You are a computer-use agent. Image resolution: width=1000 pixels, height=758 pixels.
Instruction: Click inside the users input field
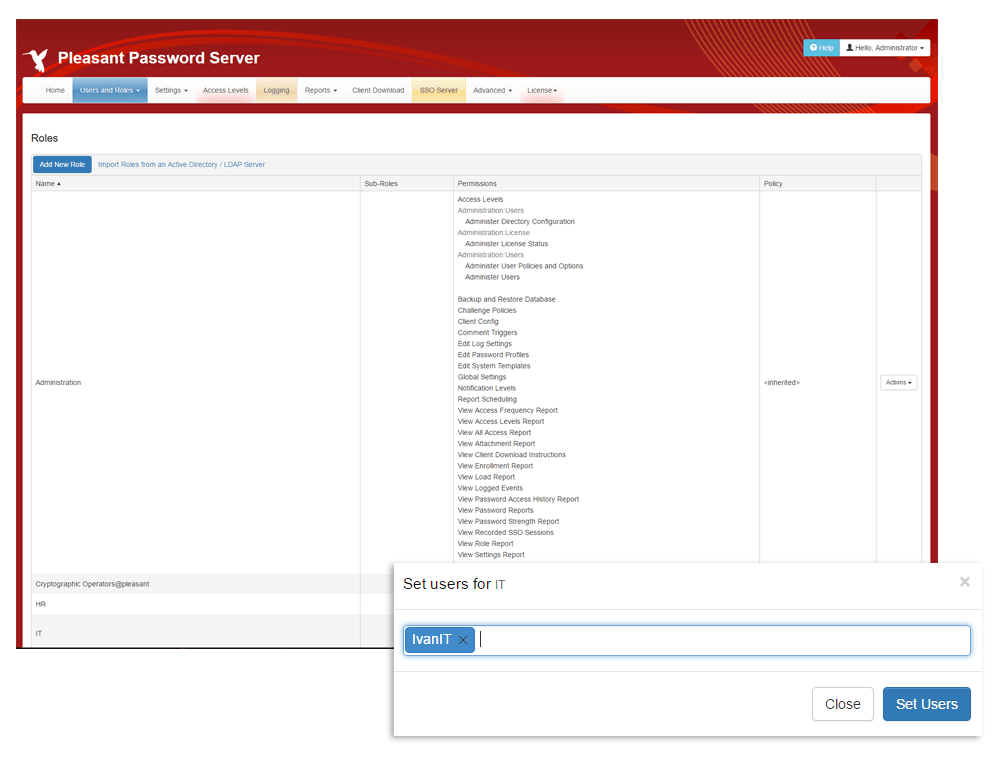tap(720, 641)
